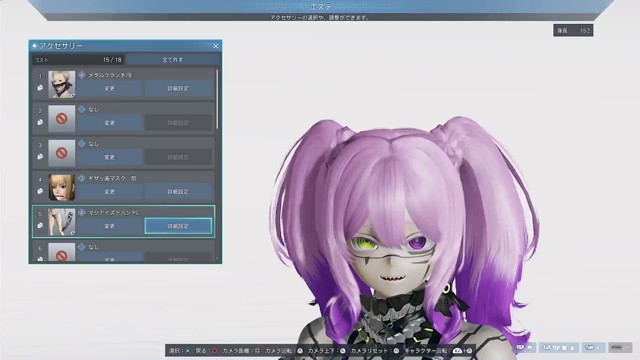The height and width of the screenshot is (360, 640).
Task: Click 変更 button for slot 1
Action: [x=109, y=88]
